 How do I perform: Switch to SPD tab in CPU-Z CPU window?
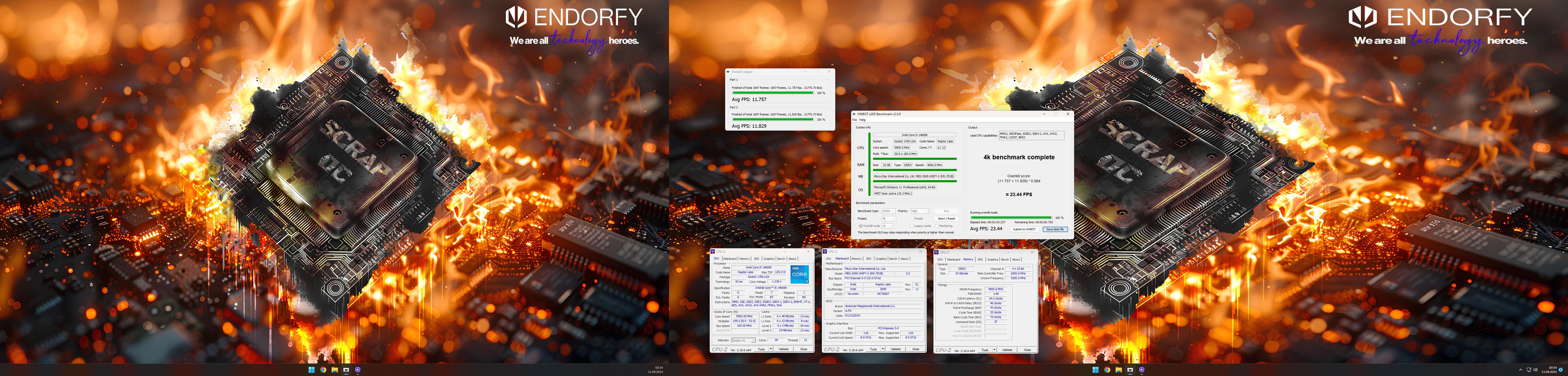click(757, 258)
